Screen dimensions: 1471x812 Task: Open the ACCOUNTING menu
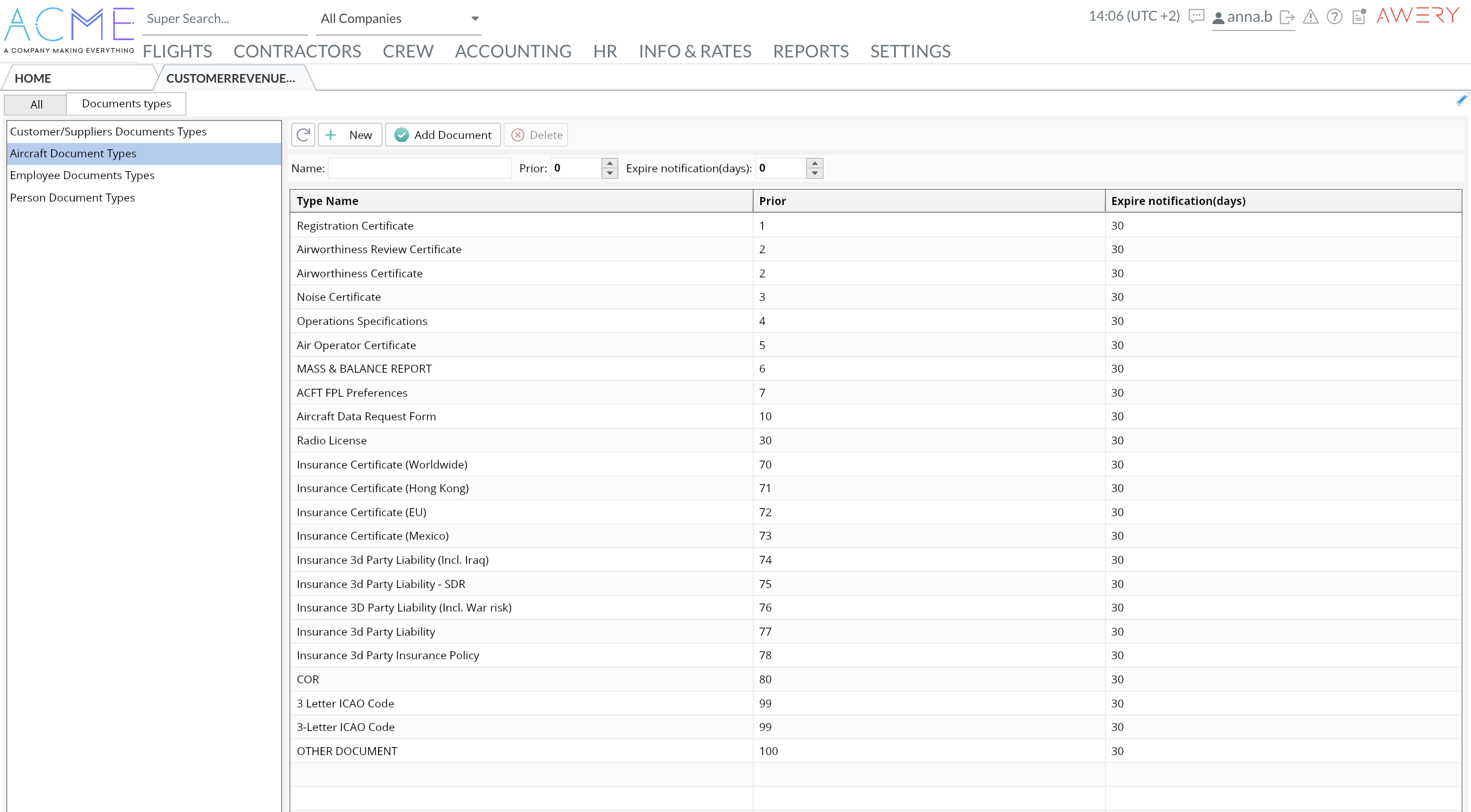pyautogui.click(x=513, y=51)
